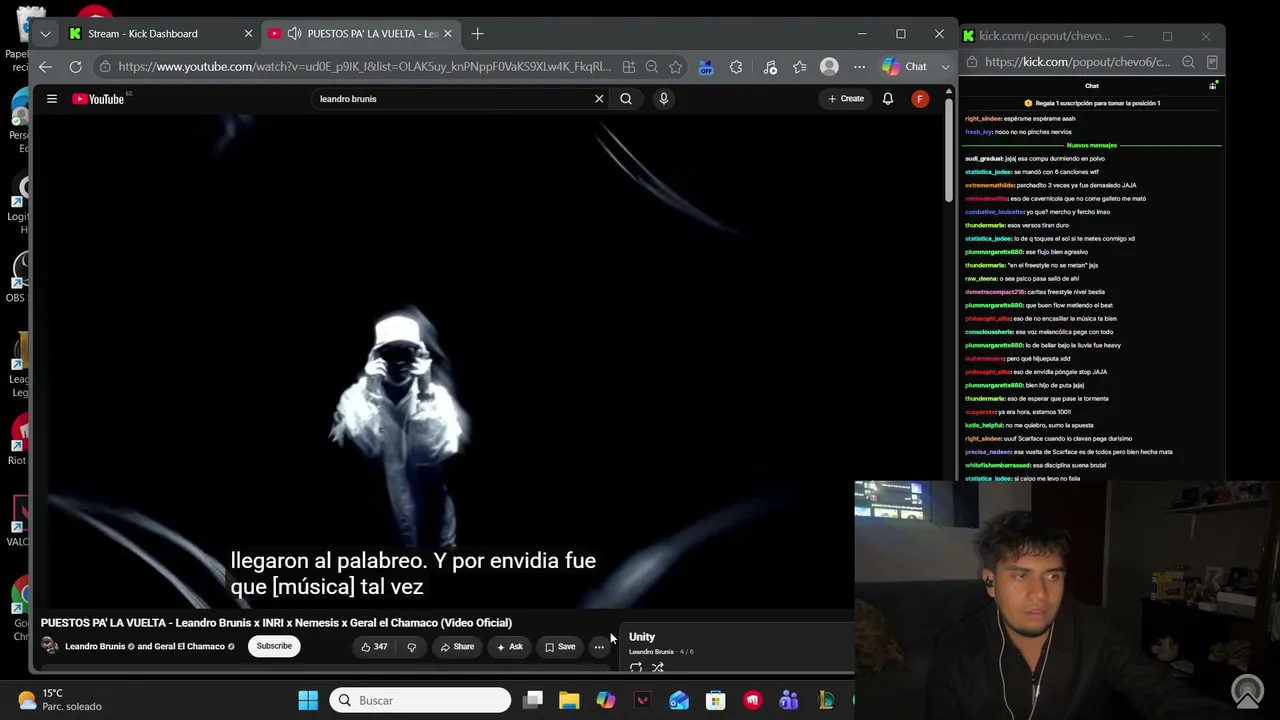The height and width of the screenshot is (720, 1280).
Task: Focus the YouTube address bar URL
Action: 364,67
